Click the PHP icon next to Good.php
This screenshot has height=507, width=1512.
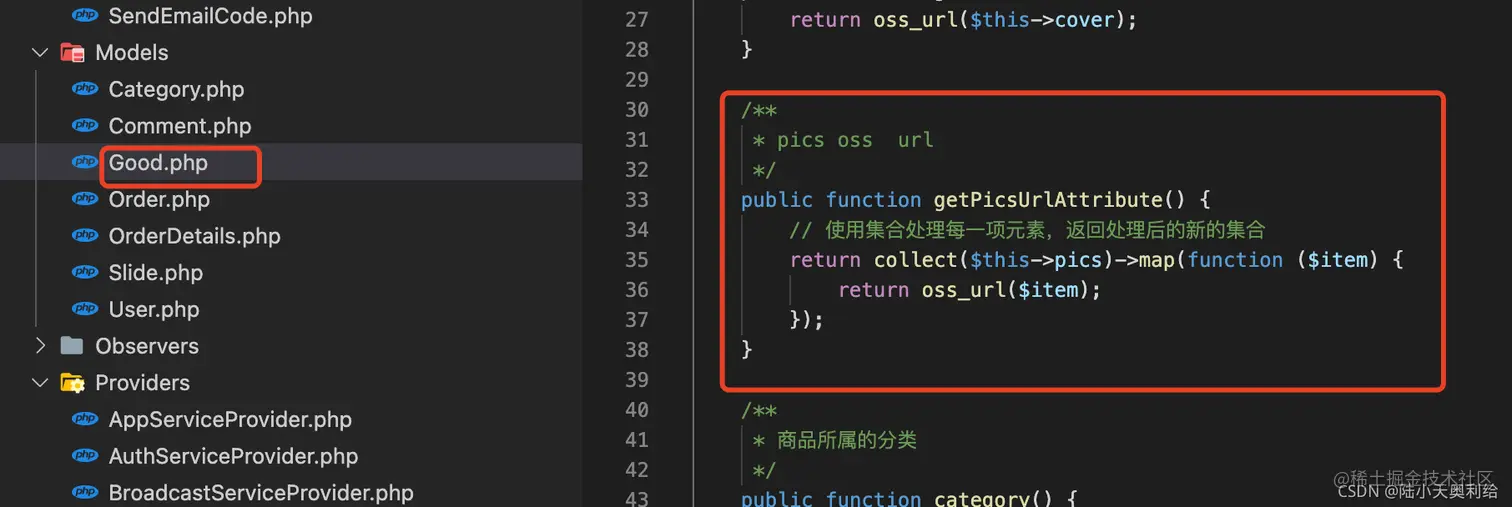[85, 162]
